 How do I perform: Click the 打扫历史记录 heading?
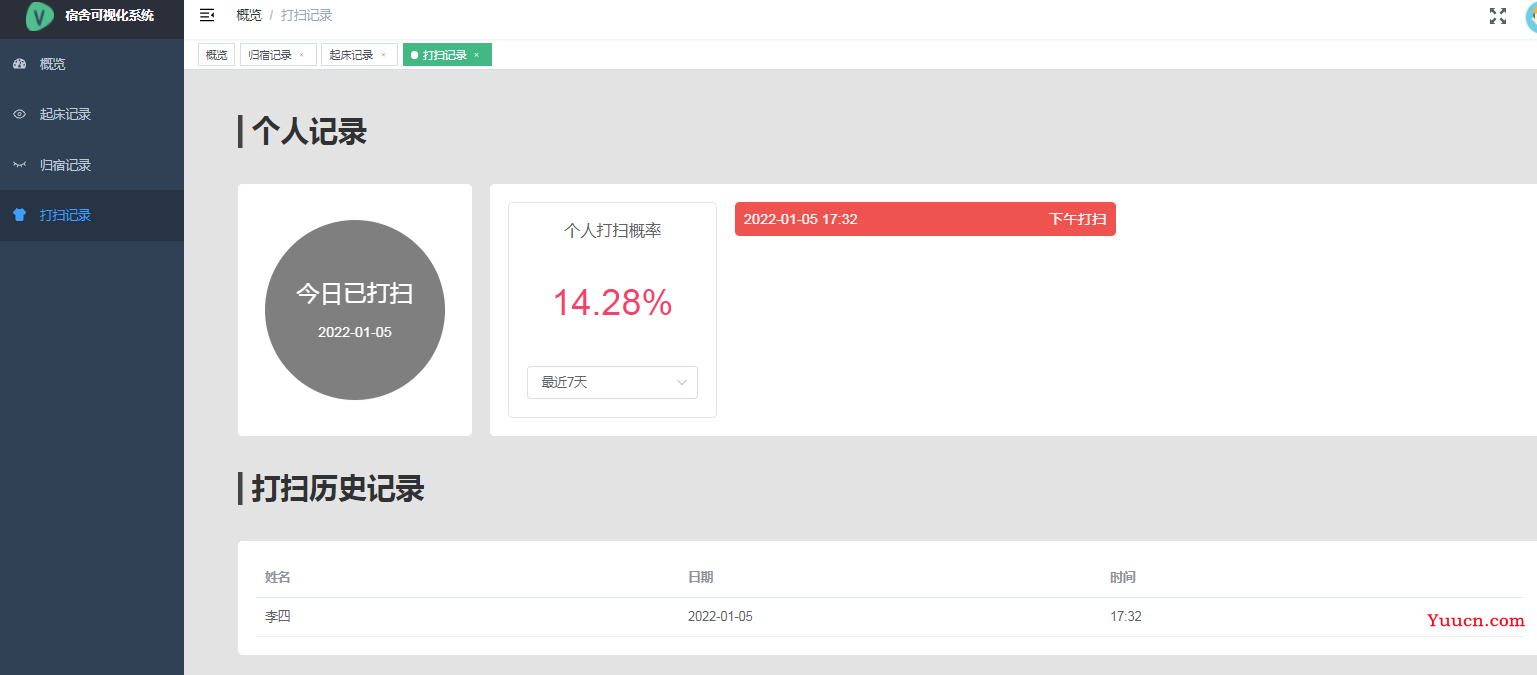tap(338, 488)
